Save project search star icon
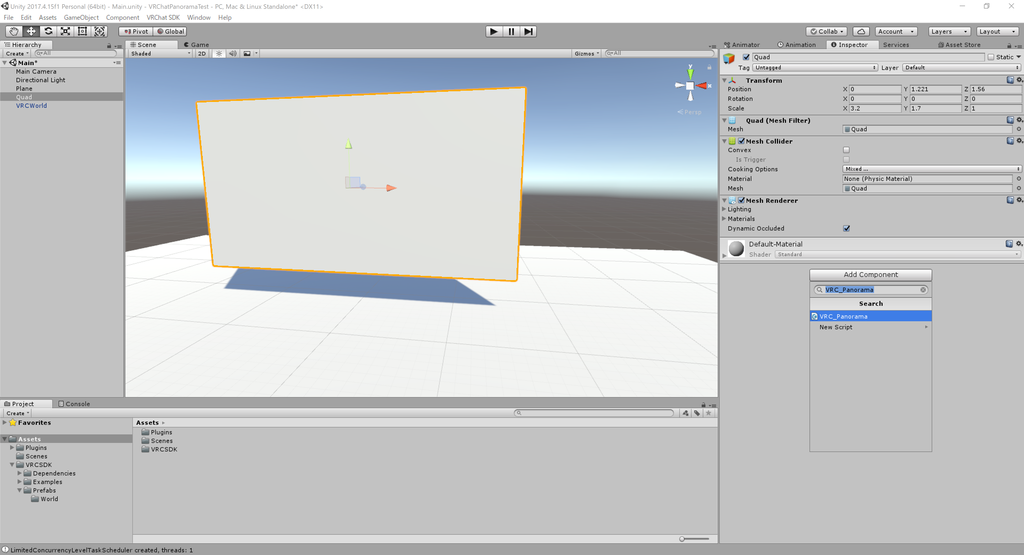 click(x=709, y=413)
